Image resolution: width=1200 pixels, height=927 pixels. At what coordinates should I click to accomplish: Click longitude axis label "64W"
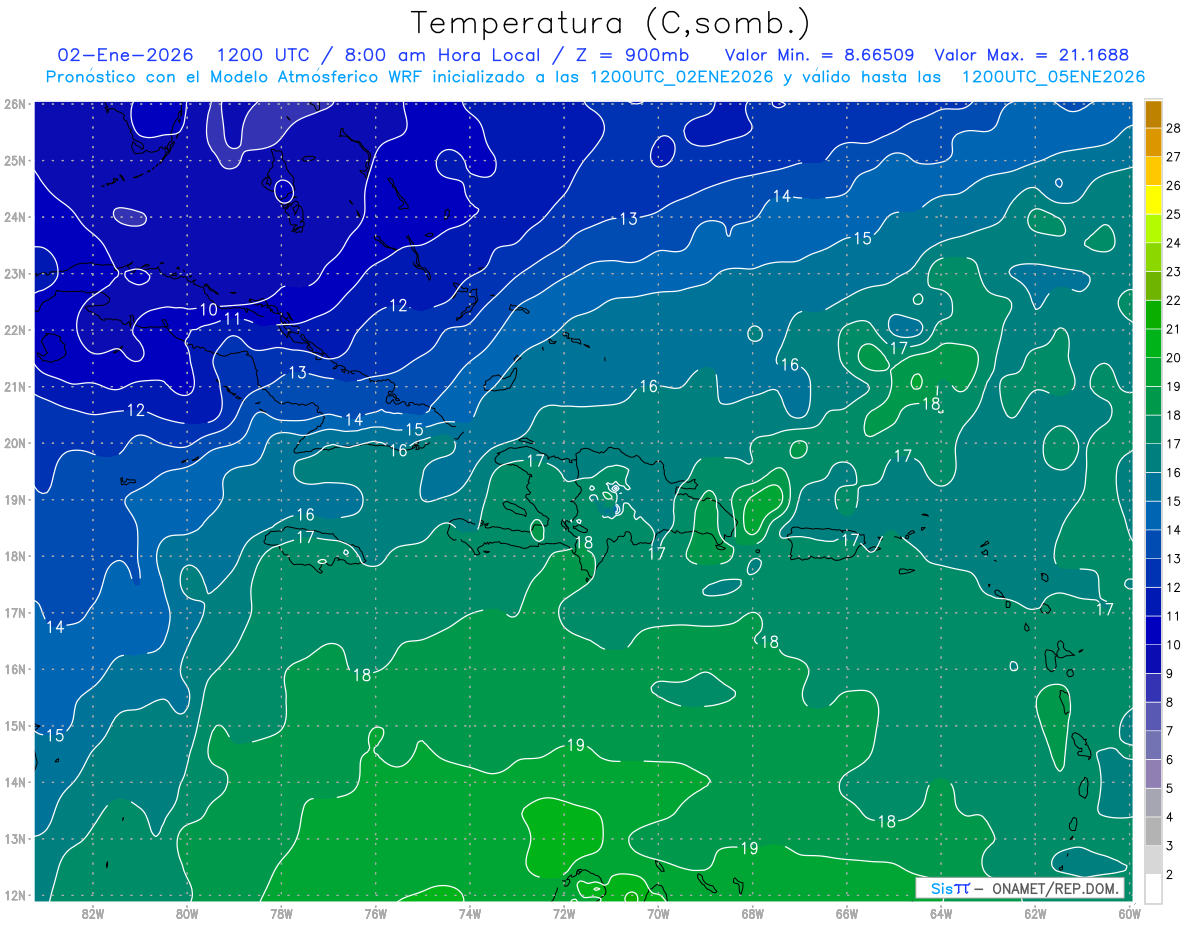(x=941, y=913)
